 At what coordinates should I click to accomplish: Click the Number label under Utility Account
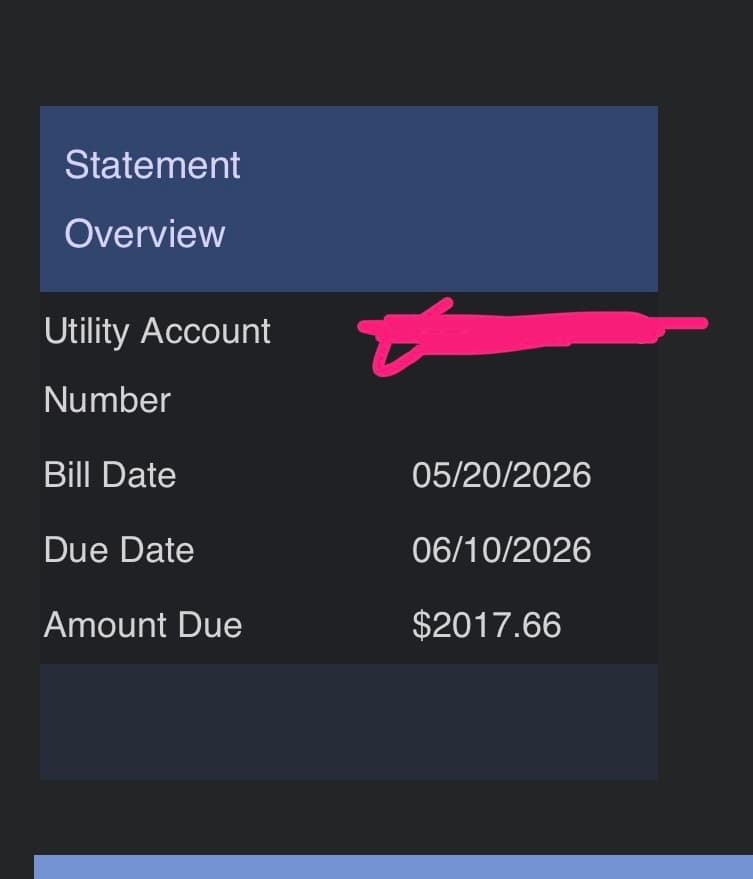point(107,400)
